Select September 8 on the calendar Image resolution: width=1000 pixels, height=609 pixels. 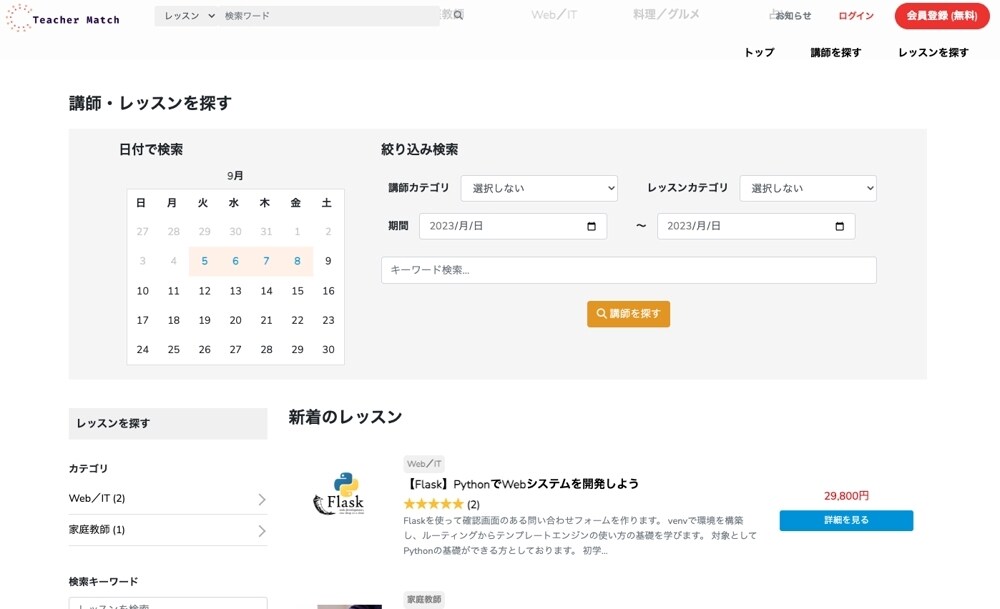pos(297,261)
